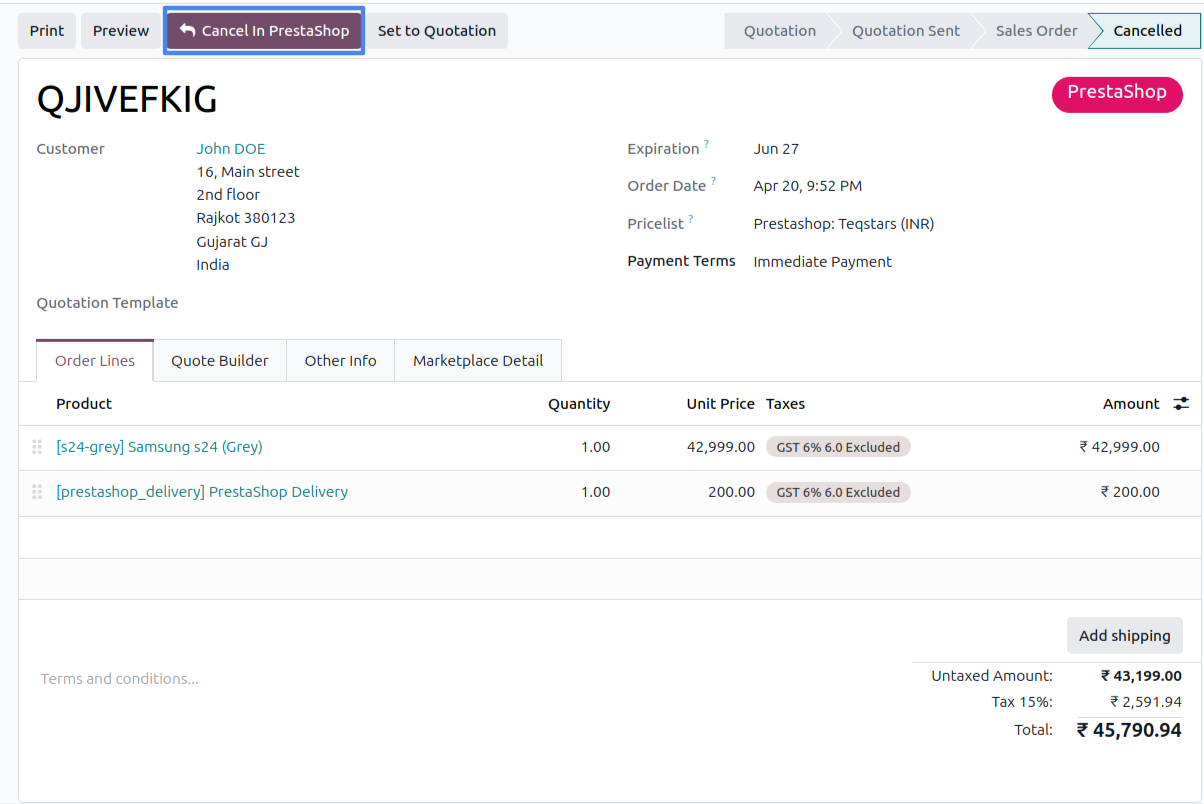Select the Quotation Sent status stage
The width and height of the screenshot is (1204, 804).
pos(906,31)
